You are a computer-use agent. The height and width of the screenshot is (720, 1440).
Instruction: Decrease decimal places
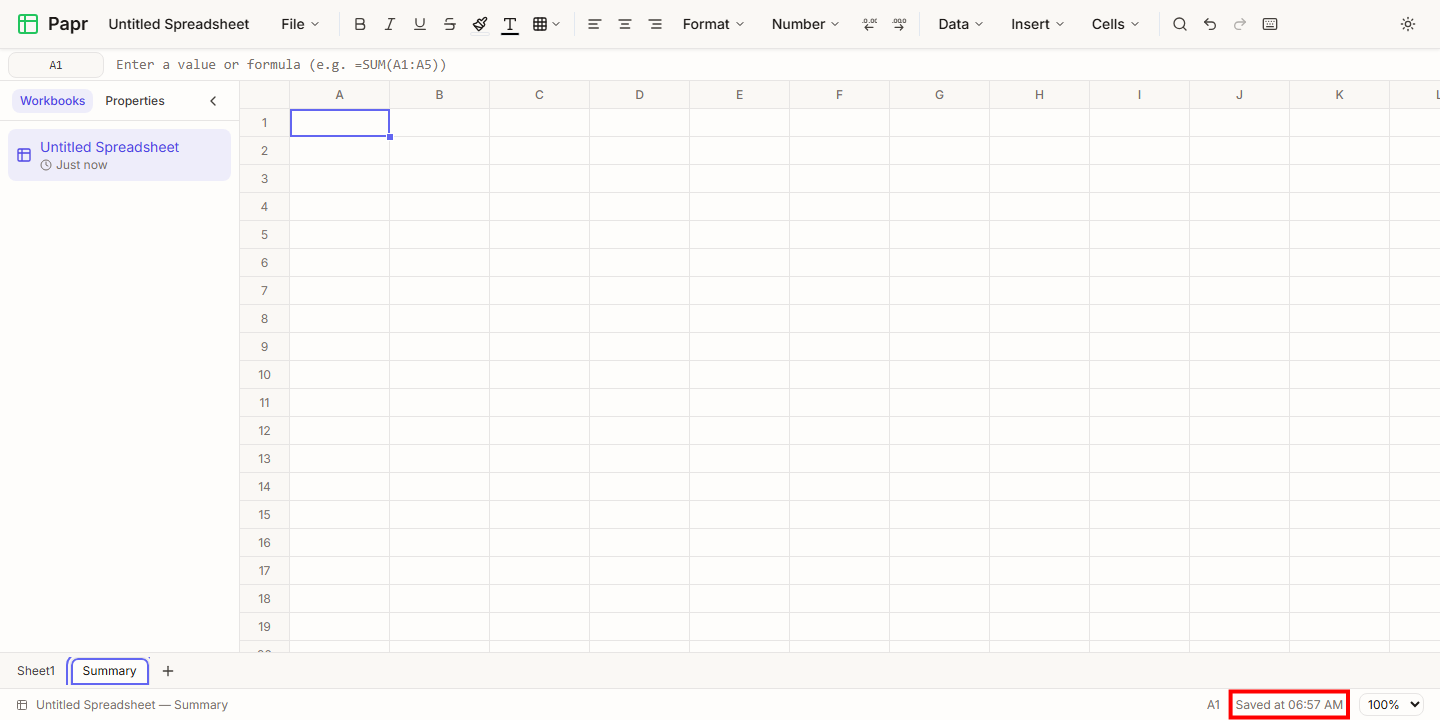pos(870,24)
